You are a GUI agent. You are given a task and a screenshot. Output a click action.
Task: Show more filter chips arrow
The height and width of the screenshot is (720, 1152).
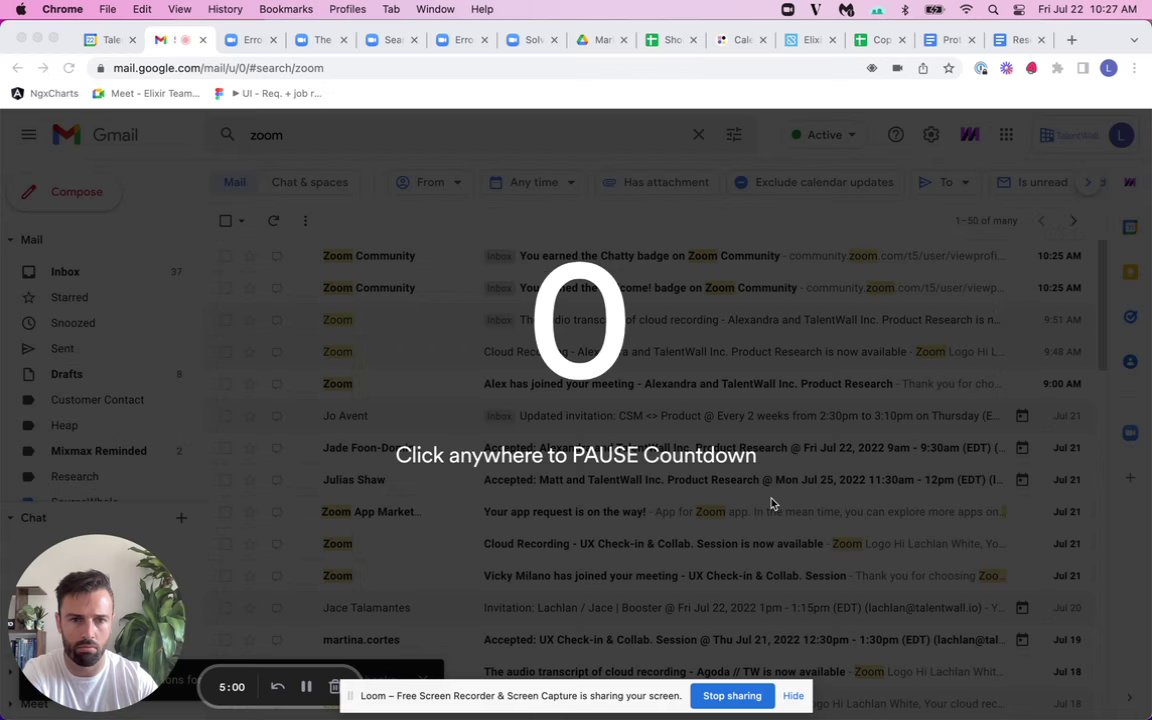(1088, 182)
